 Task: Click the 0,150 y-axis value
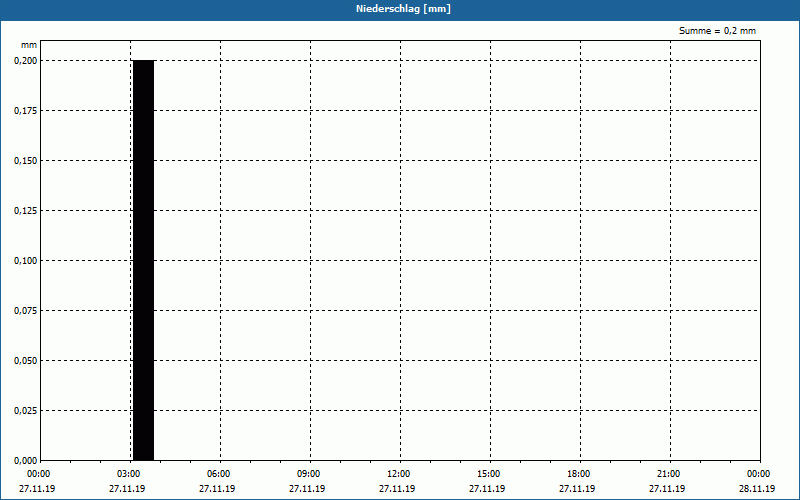coord(26,160)
